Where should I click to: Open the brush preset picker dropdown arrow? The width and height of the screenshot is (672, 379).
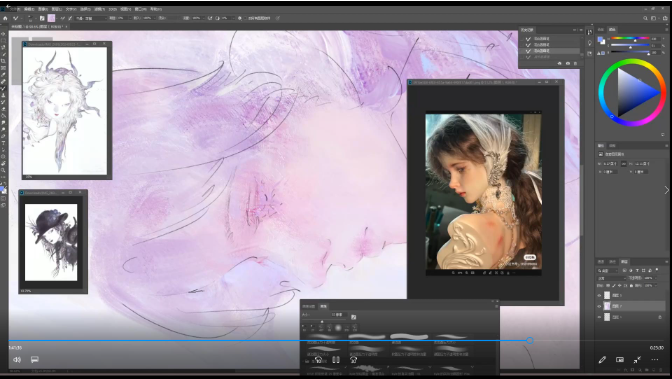[35, 18]
